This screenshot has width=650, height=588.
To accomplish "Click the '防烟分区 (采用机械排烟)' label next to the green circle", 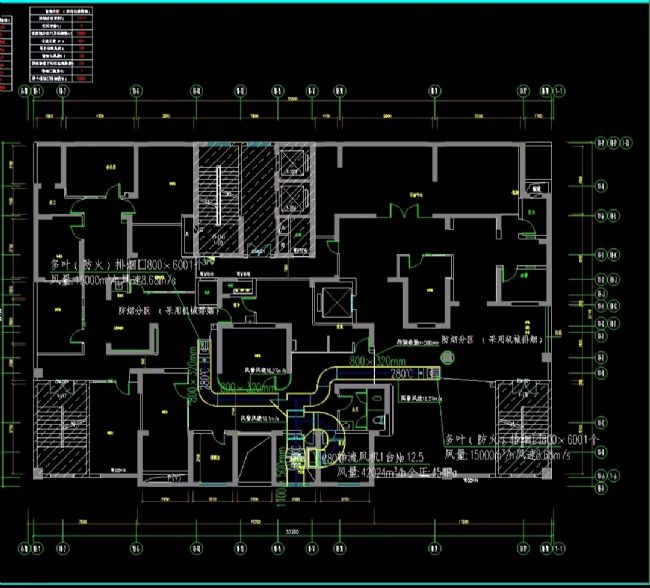I will click(492, 340).
